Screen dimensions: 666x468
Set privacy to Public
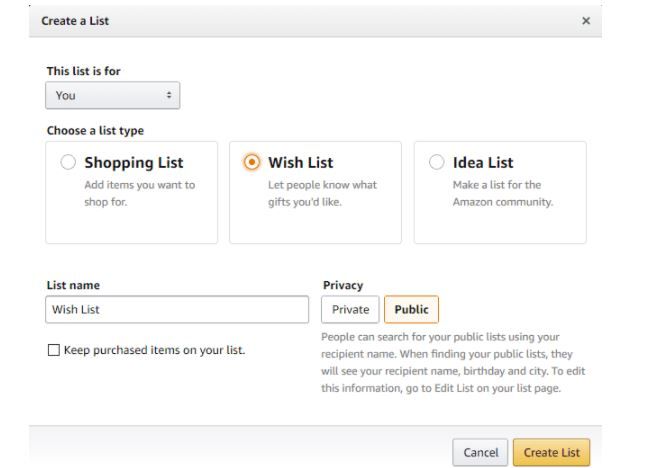point(411,309)
